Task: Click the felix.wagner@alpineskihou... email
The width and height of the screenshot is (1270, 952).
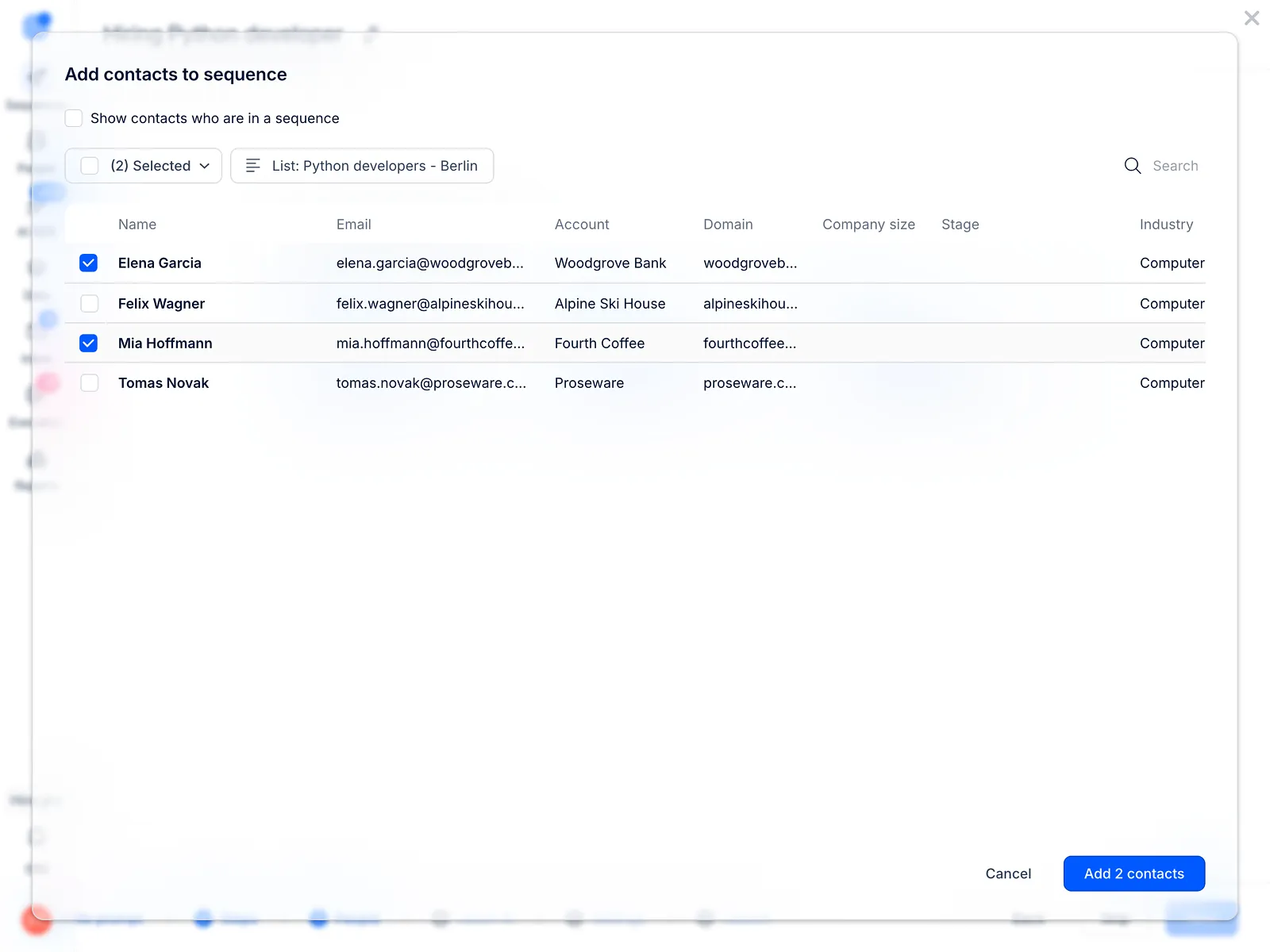Action: [x=430, y=304]
